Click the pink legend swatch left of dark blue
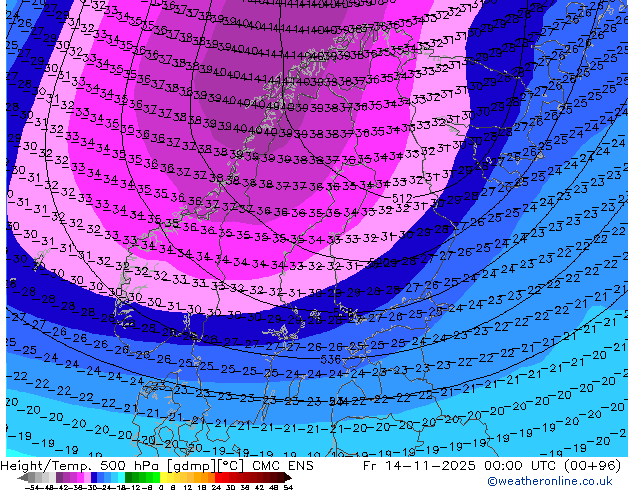Viewport: 634px width, 490px height. click(x=87, y=477)
